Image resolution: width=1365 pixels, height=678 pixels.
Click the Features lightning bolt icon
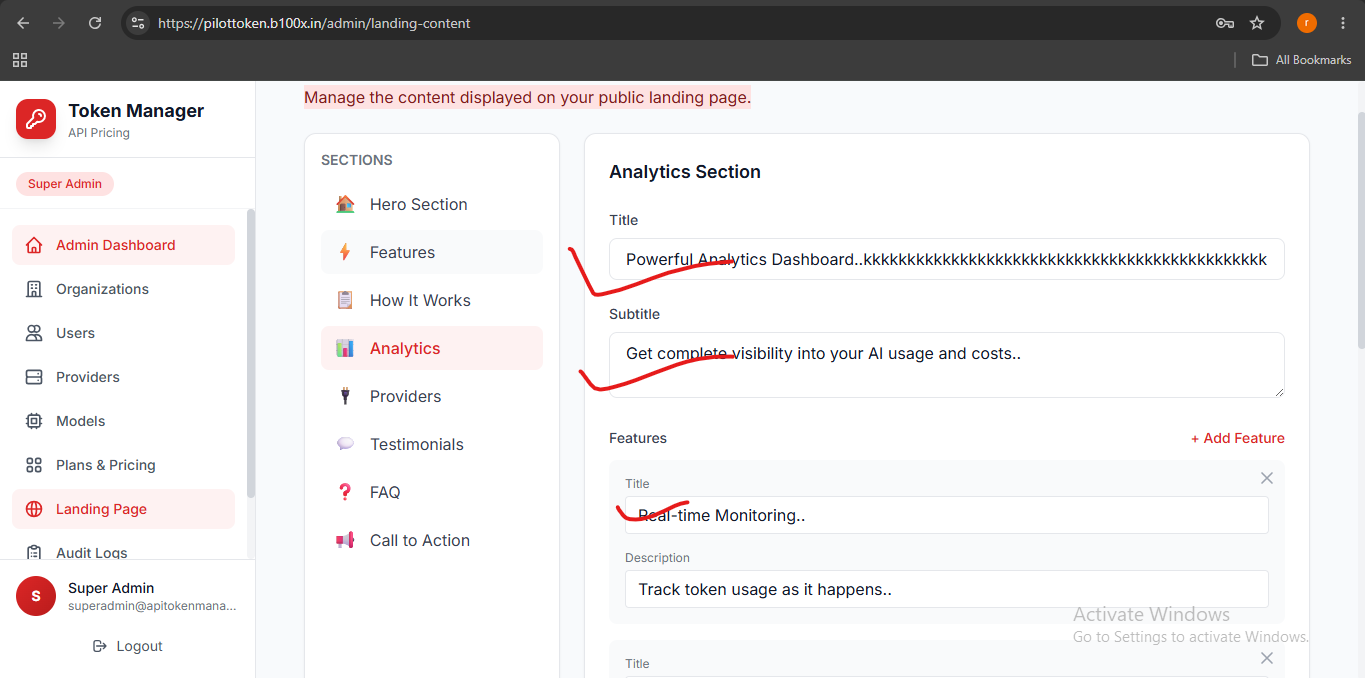(x=345, y=252)
